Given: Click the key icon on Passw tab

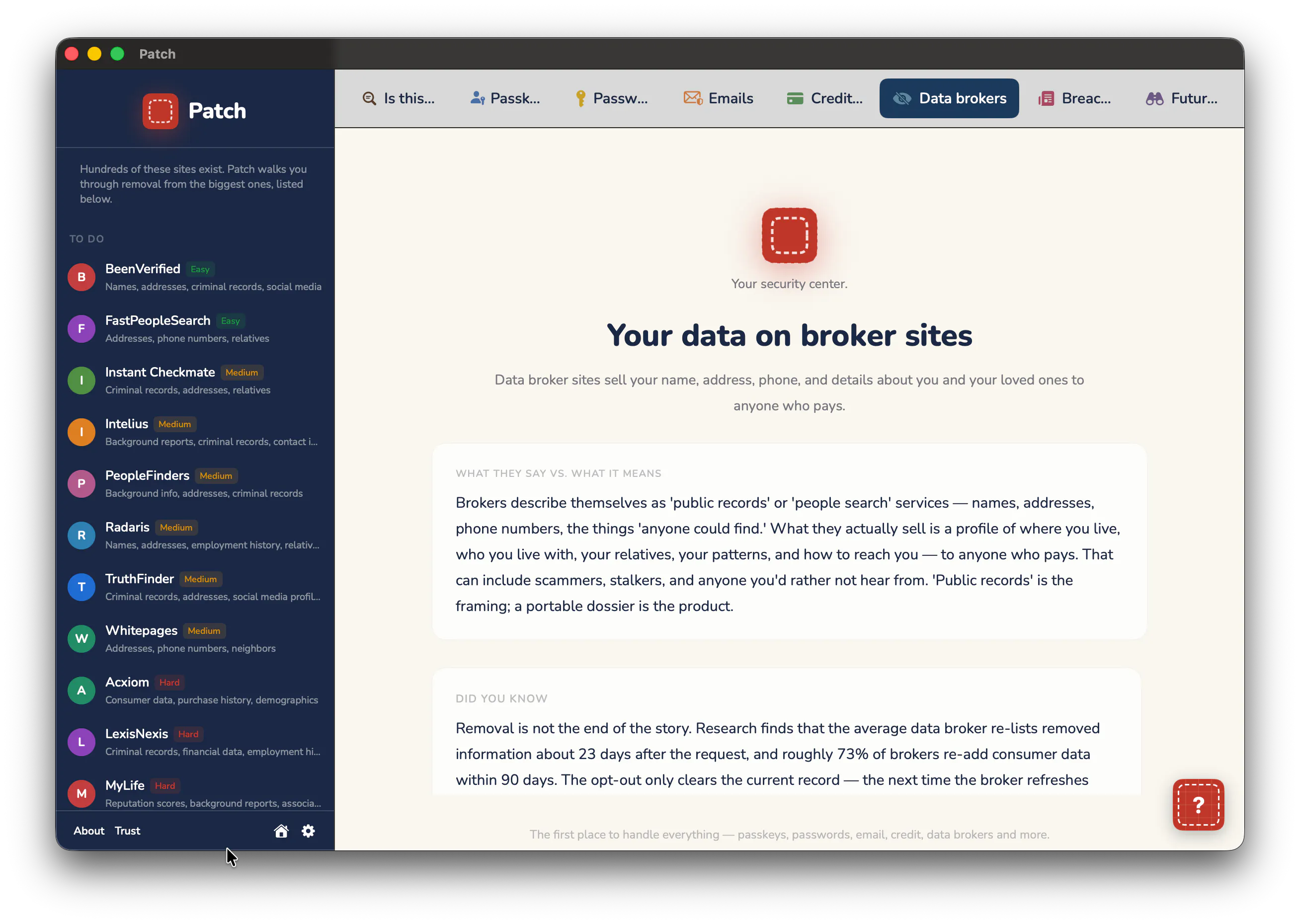Looking at the screenshot, I should [x=580, y=98].
